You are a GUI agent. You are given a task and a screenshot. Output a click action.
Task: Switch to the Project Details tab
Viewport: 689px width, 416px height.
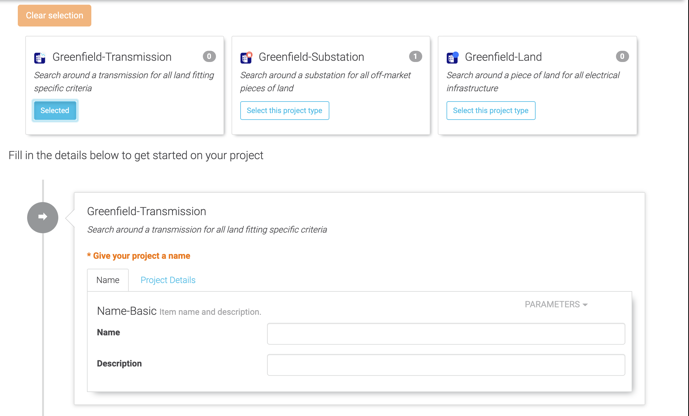pyautogui.click(x=168, y=280)
